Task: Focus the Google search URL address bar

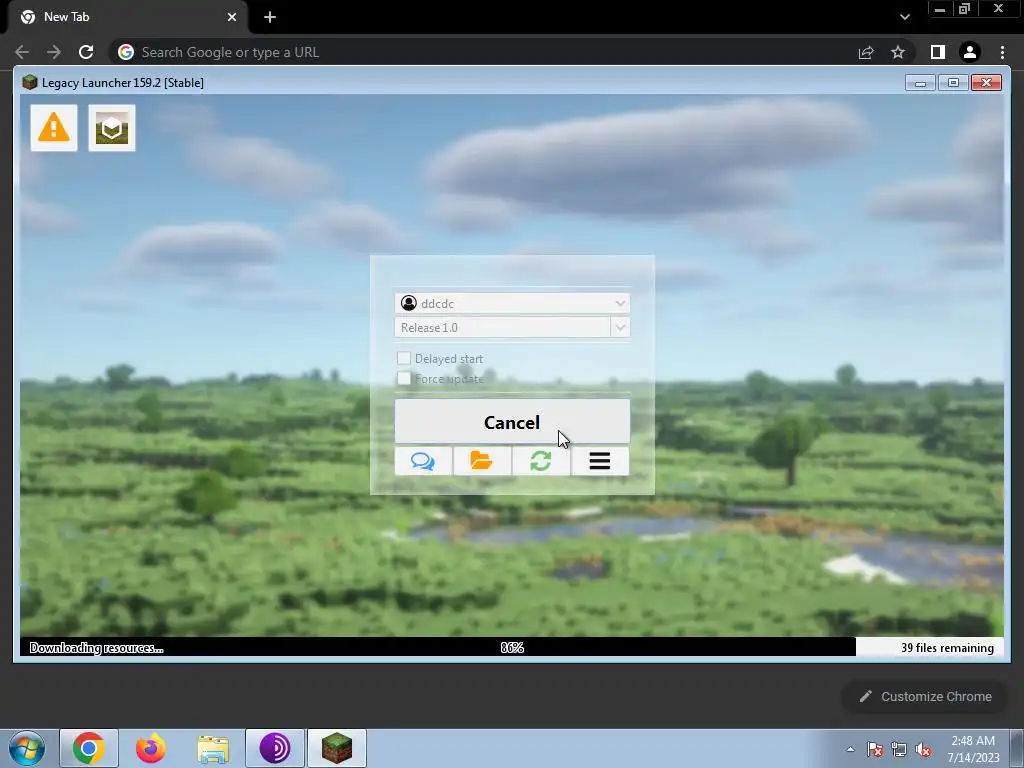Action: [x=483, y=52]
